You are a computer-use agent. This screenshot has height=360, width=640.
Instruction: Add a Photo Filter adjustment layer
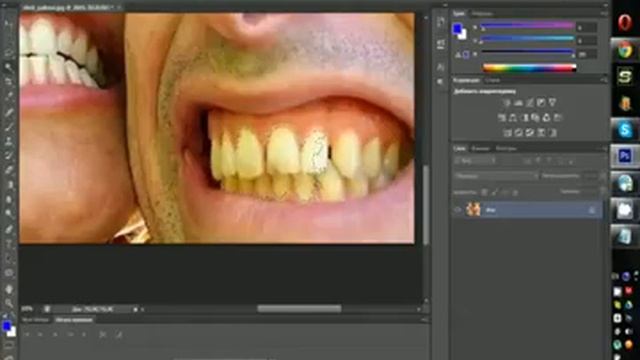point(535,118)
